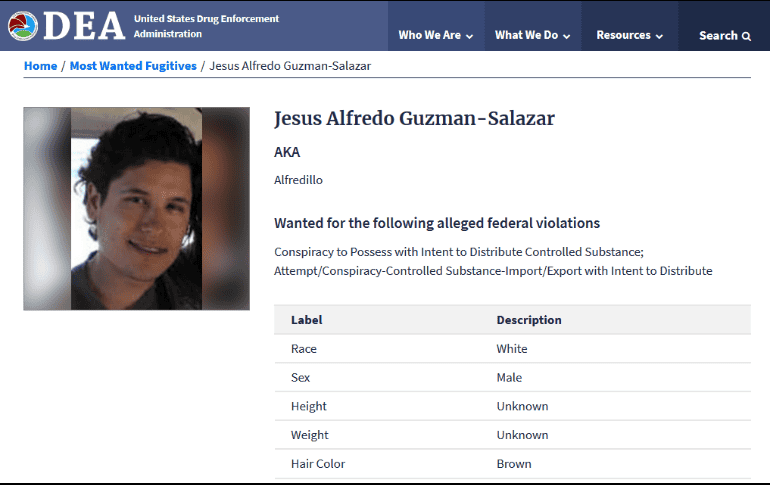This screenshot has height=485, width=770.
Task: Click United States Drug Enforcement Administration text
Action: click(x=206, y=26)
